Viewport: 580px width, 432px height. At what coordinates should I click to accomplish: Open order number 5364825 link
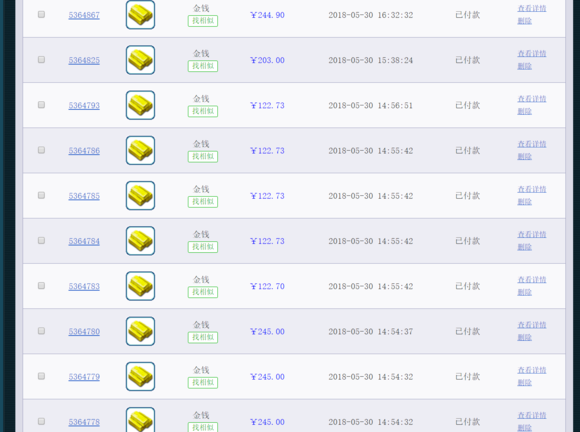[x=84, y=60]
